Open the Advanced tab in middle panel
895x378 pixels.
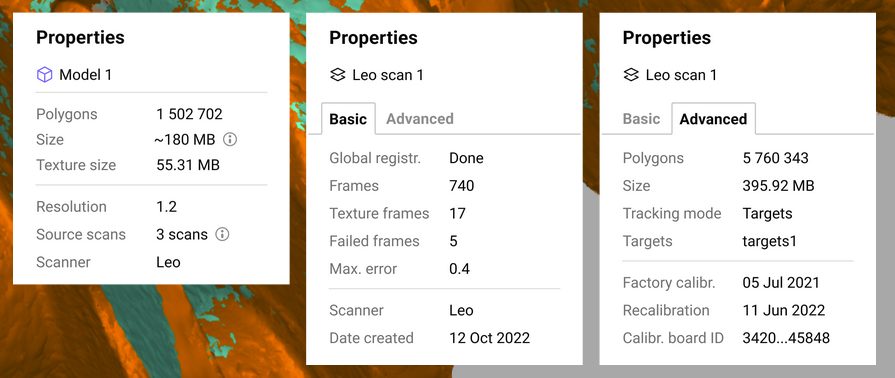point(420,119)
